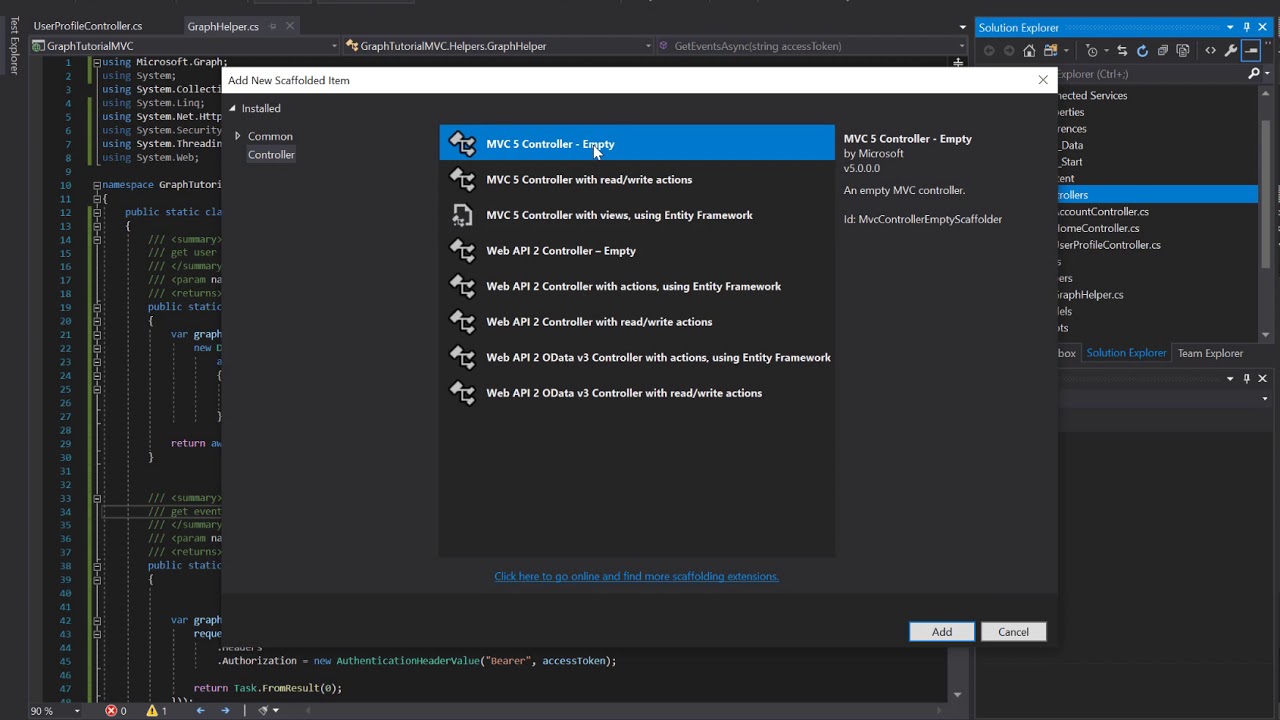The image size is (1280, 720).
Task: Open UserProfileController.cs in Solution Explorer
Action: (1109, 244)
